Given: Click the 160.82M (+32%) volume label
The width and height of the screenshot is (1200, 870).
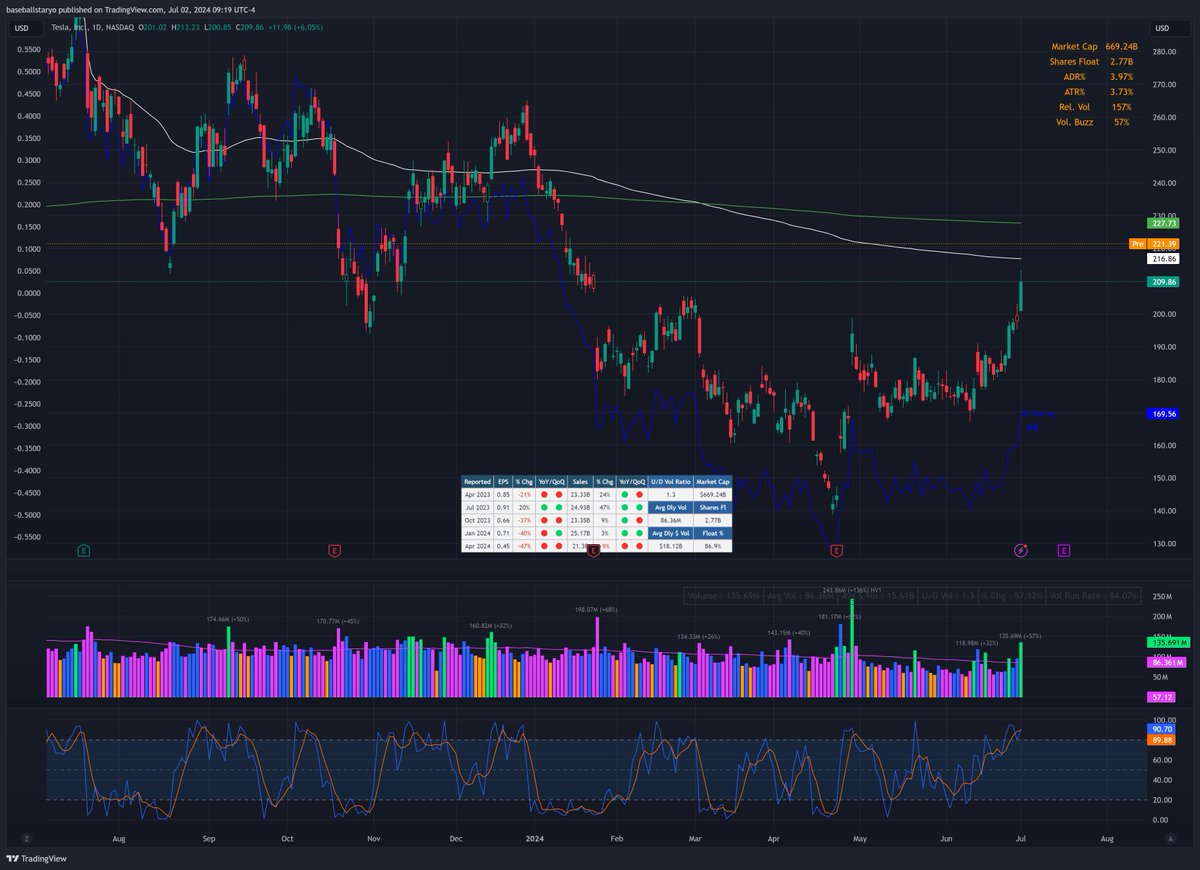Looking at the screenshot, I should point(490,626).
